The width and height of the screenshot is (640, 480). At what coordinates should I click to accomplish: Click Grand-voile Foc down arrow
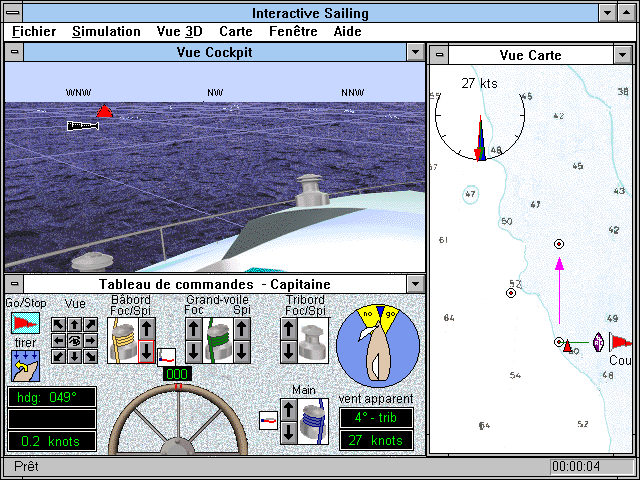[x=194, y=352]
